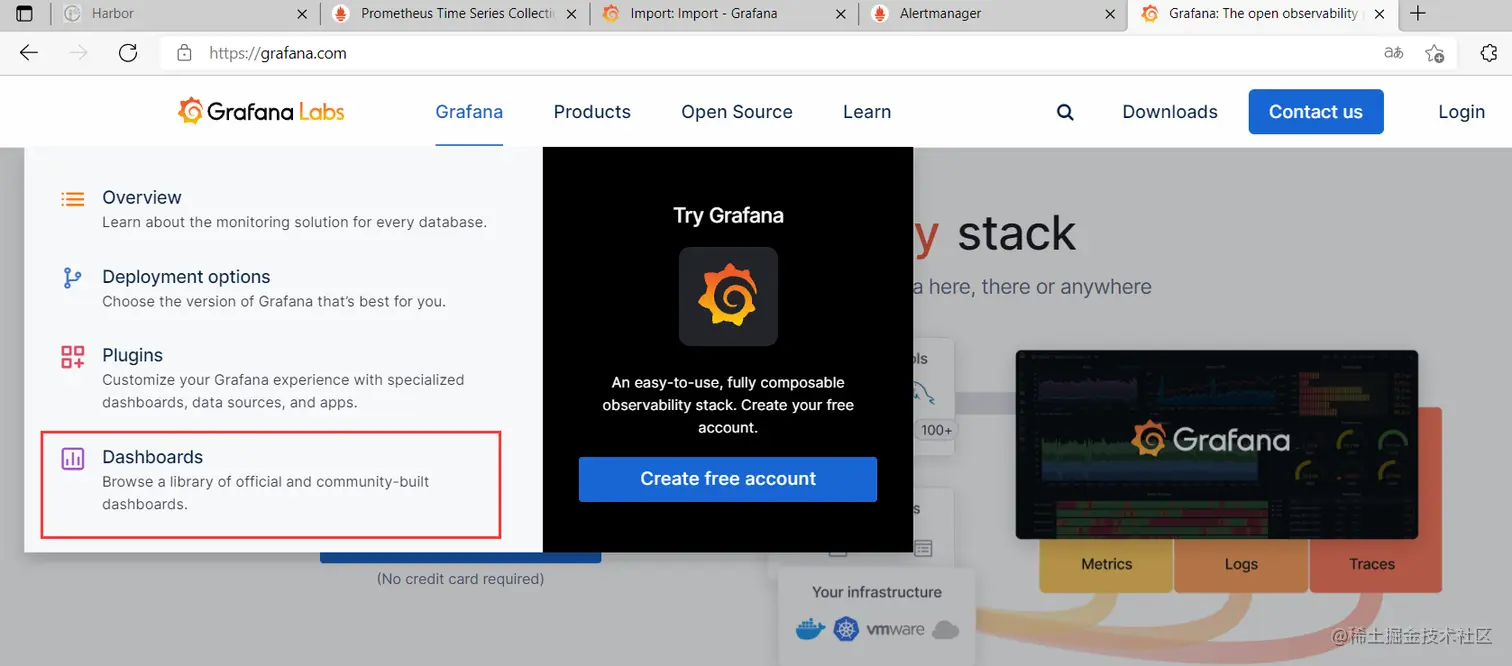Viewport: 1512px width, 666px height.
Task: Close the Alertmanager tab
Action: (x=1109, y=14)
